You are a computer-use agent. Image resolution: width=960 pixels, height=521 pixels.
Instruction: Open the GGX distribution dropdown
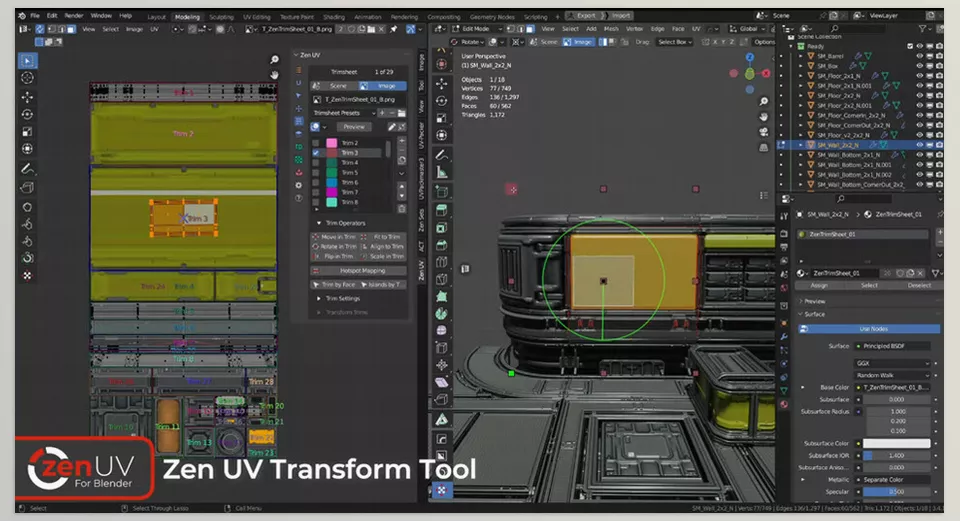[x=892, y=363]
